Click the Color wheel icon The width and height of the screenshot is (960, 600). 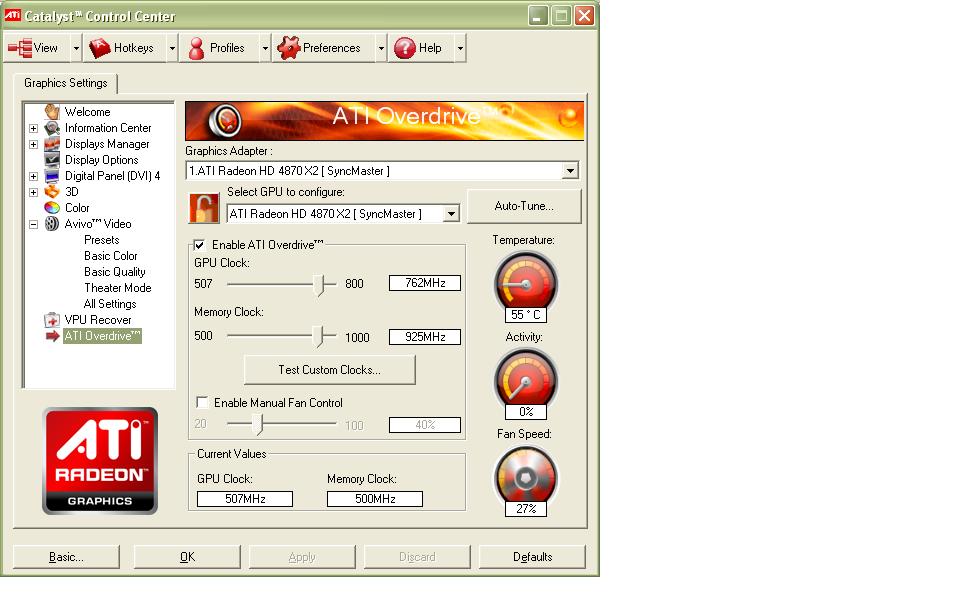[x=52, y=208]
